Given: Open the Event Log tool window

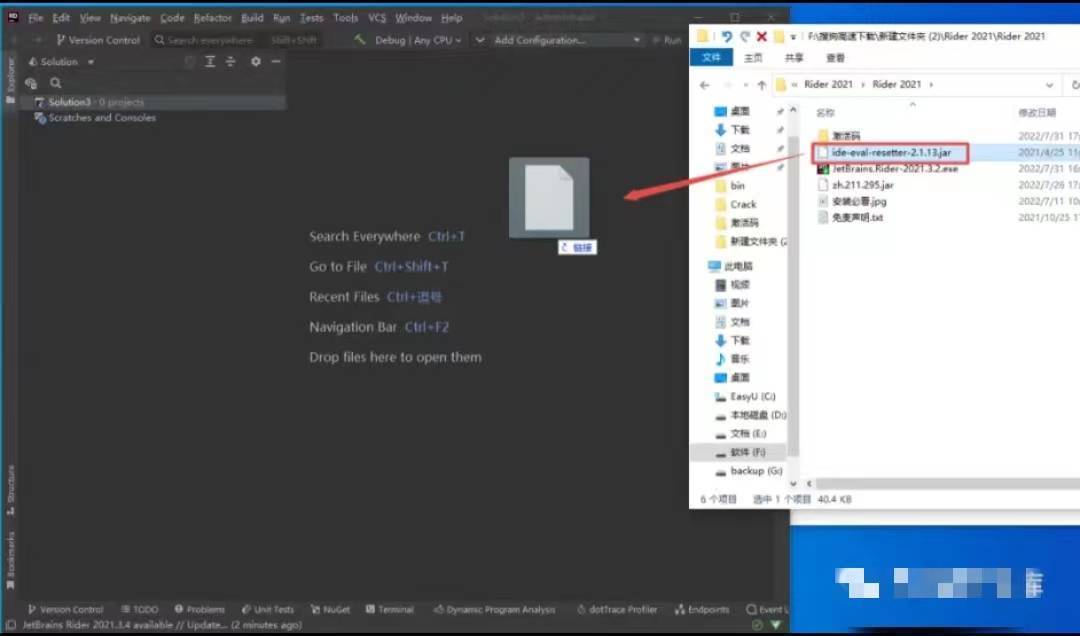Looking at the screenshot, I should (767, 610).
